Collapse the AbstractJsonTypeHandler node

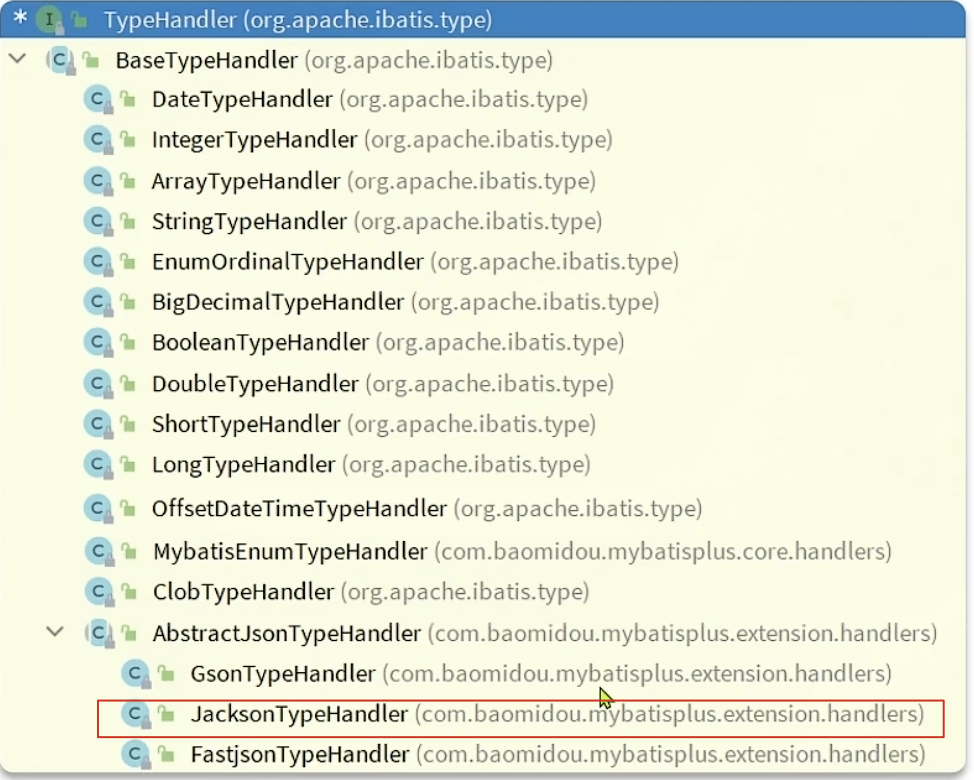55,633
